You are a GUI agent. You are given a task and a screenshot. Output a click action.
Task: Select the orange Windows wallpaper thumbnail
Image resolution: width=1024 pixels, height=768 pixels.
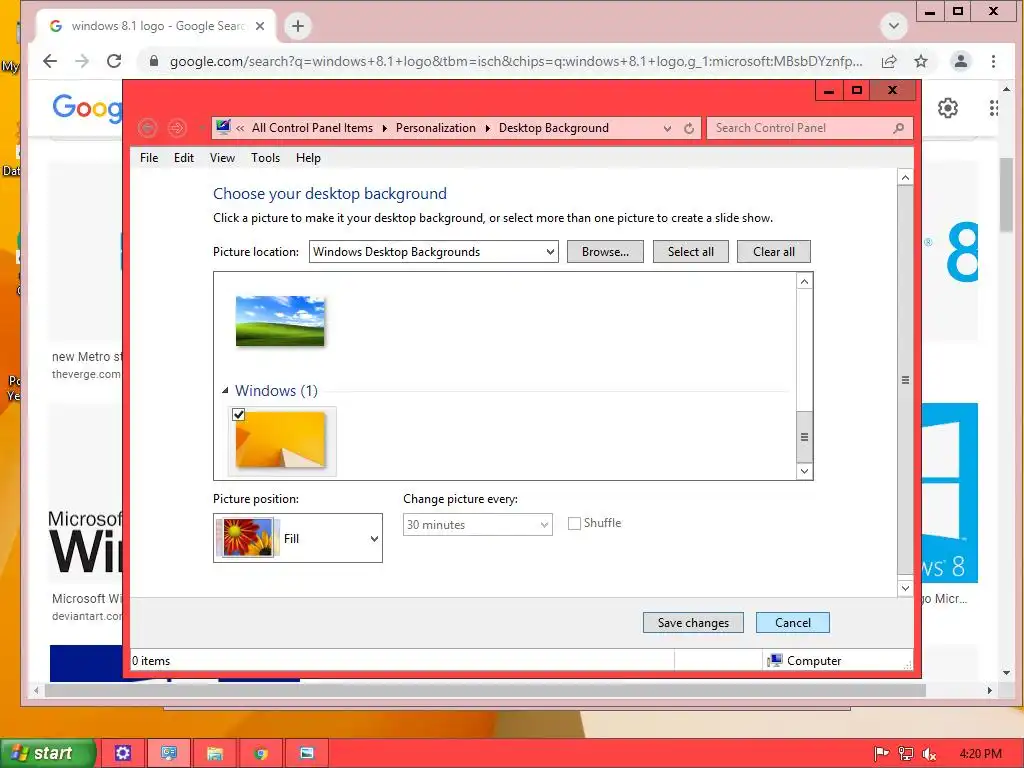click(281, 440)
